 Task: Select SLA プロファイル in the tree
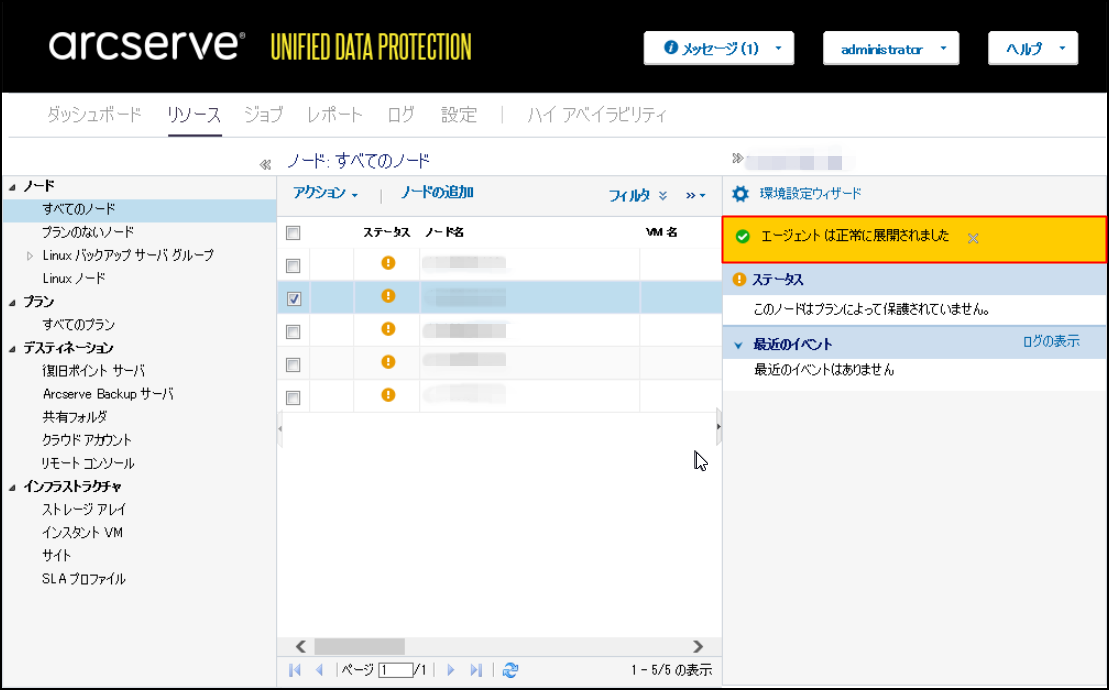pyautogui.click(x=83, y=579)
